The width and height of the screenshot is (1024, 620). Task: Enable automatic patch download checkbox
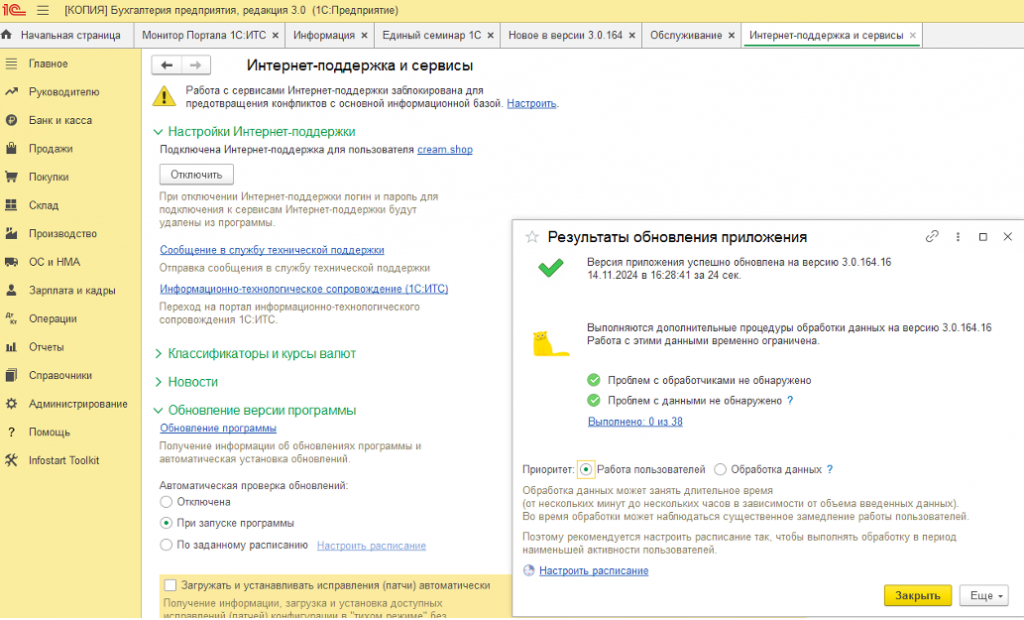pyautogui.click(x=170, y=585)
